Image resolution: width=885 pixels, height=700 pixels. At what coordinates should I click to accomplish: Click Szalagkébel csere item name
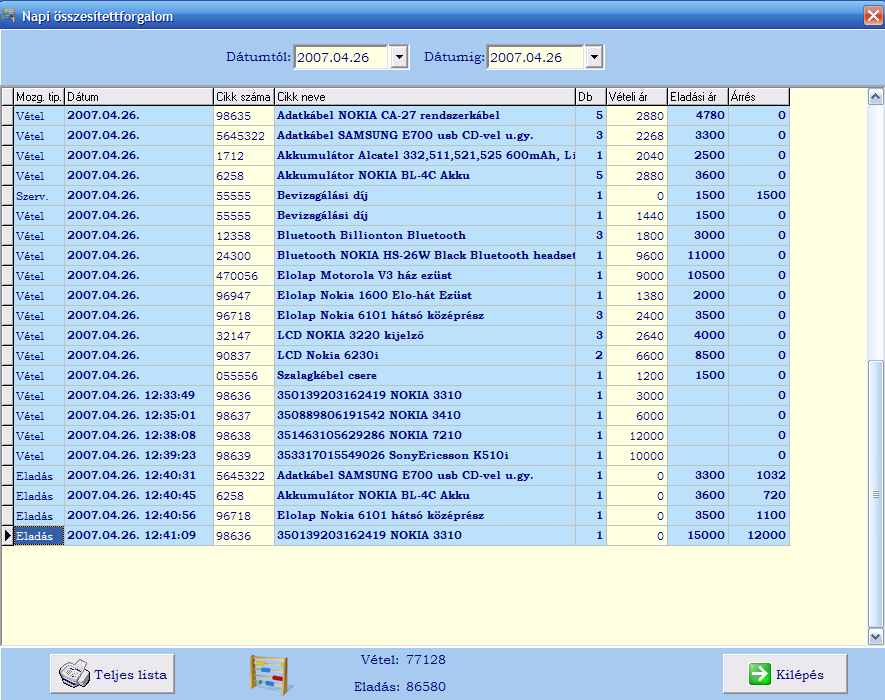[x=425, y=375]
